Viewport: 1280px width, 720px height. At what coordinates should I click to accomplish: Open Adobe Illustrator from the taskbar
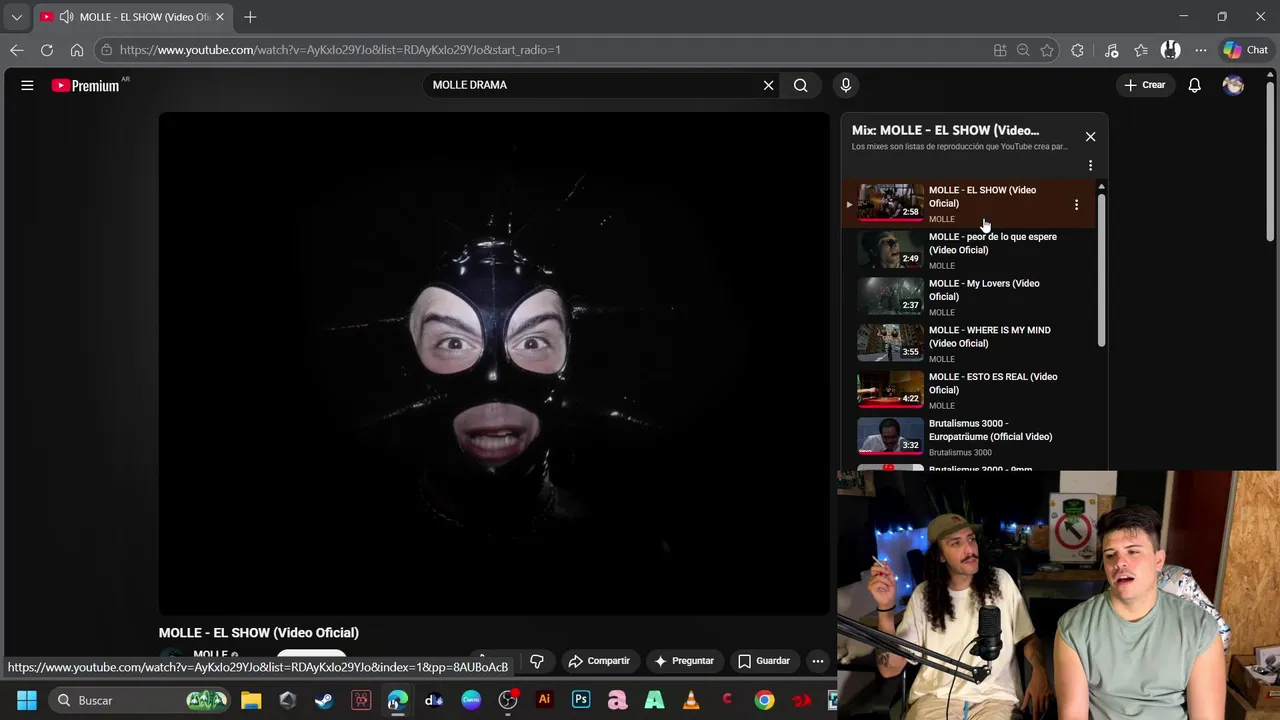point(544,700)
